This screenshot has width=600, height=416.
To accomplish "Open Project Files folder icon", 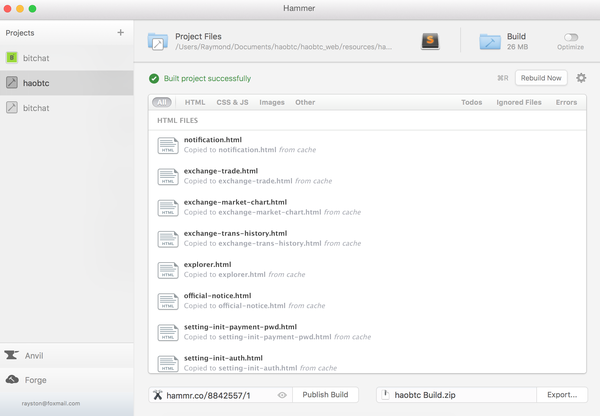I will (x=158, y=41).
